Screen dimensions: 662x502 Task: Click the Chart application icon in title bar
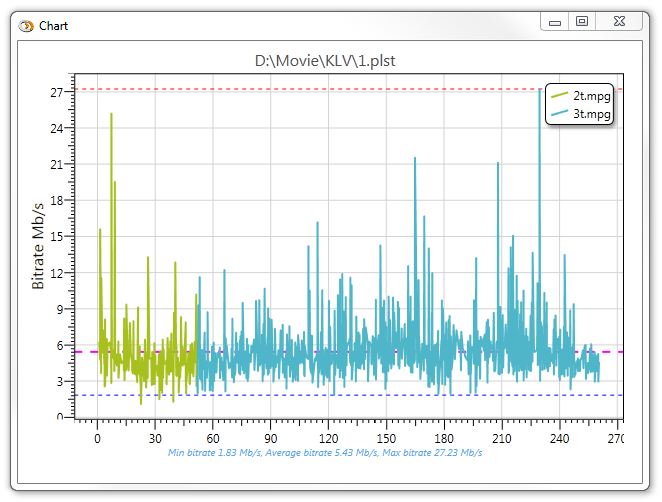click(x=26, y=25)
